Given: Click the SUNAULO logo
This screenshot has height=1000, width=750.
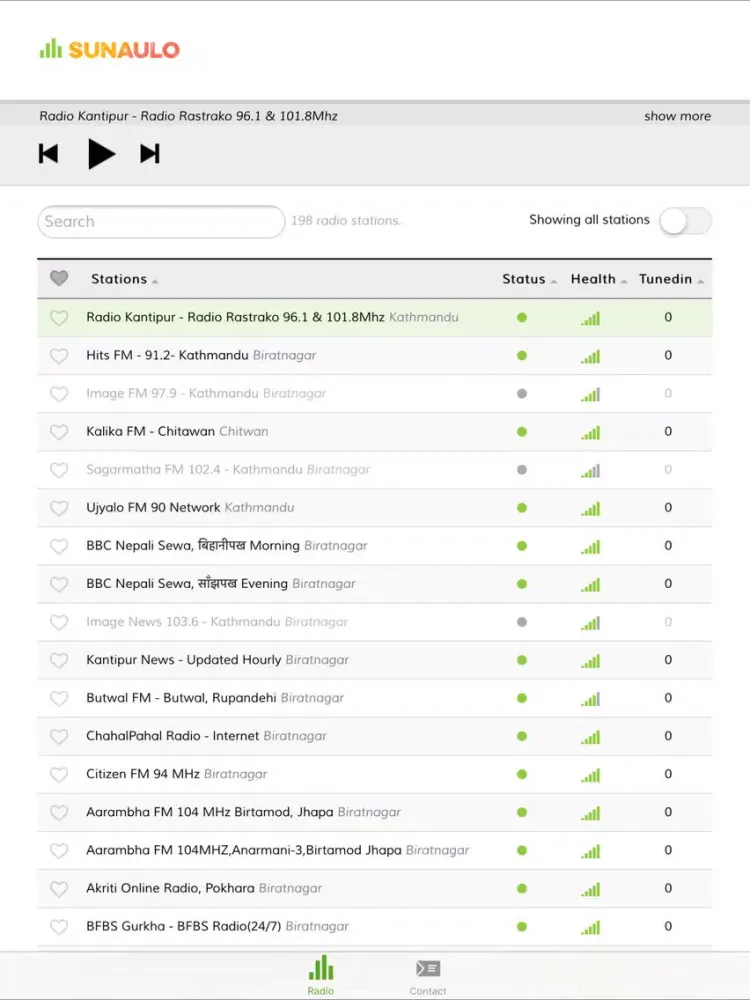Looking at the screenshot, I should (110, 49).
